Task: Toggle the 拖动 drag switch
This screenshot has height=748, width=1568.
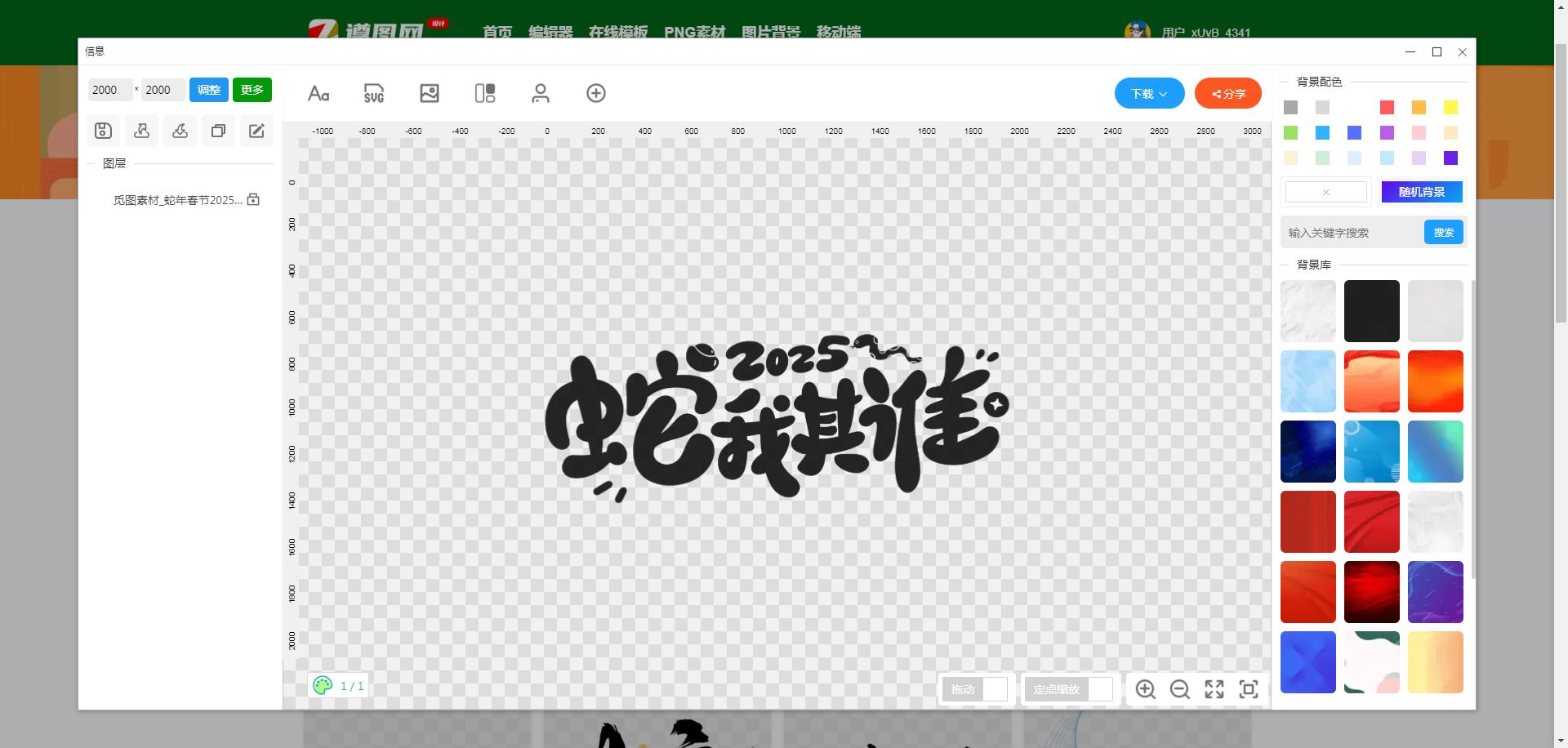Action: (994, 689)
